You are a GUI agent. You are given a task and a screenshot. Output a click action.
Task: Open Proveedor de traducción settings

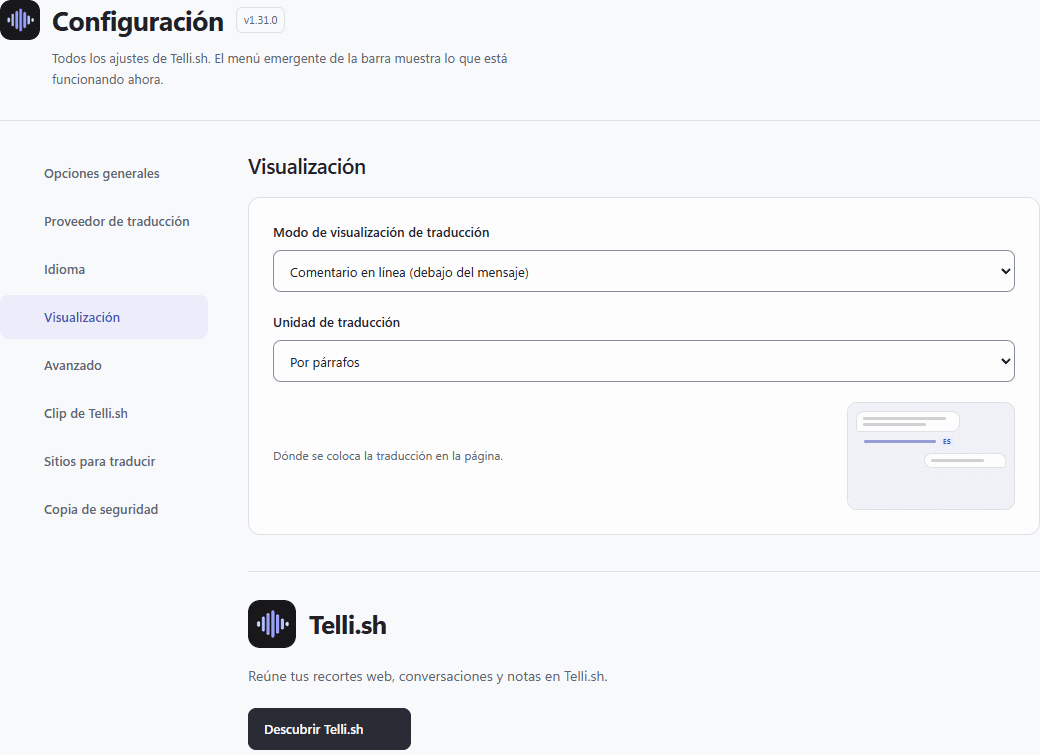[x=117, y=222]
